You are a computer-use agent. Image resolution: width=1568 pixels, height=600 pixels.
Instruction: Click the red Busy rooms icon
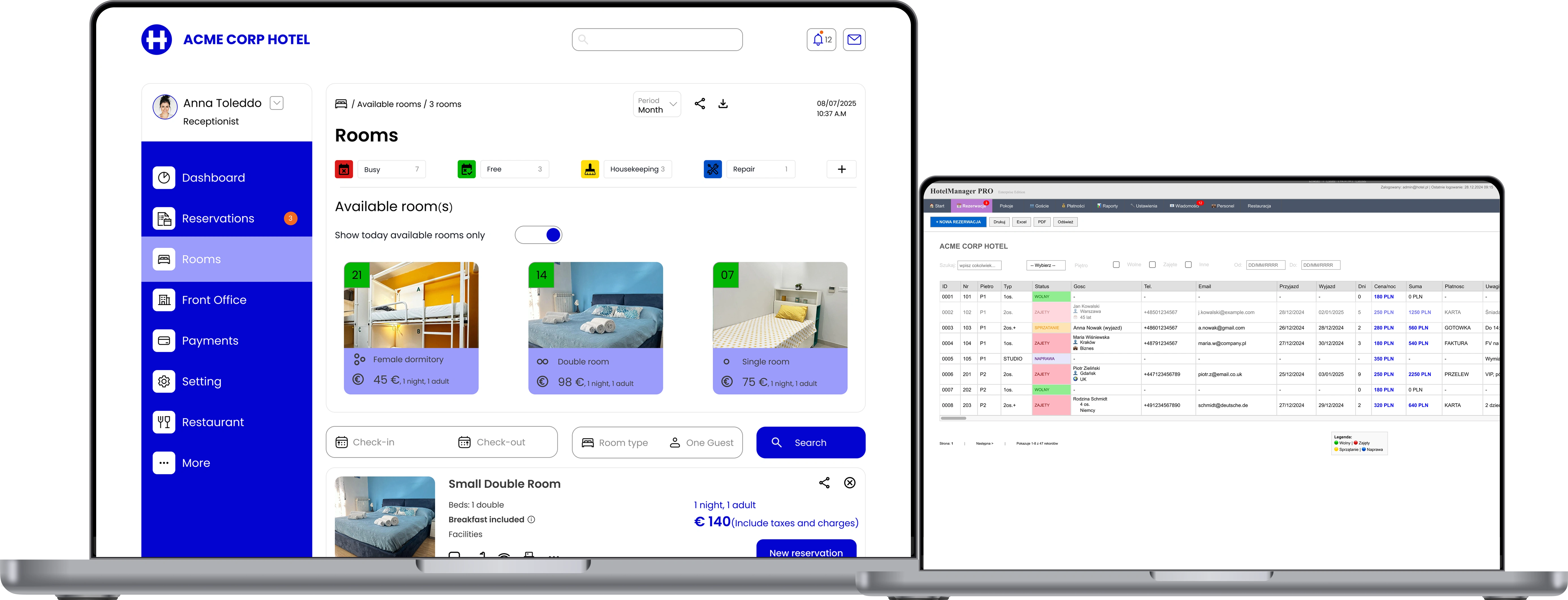click(x=344, y=169)
